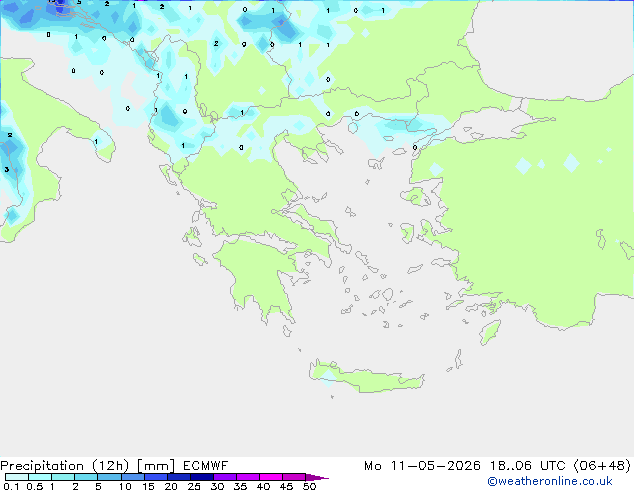Click the legend value '40'
Viewport: 634px width, 490px height.
coord(263,486)
